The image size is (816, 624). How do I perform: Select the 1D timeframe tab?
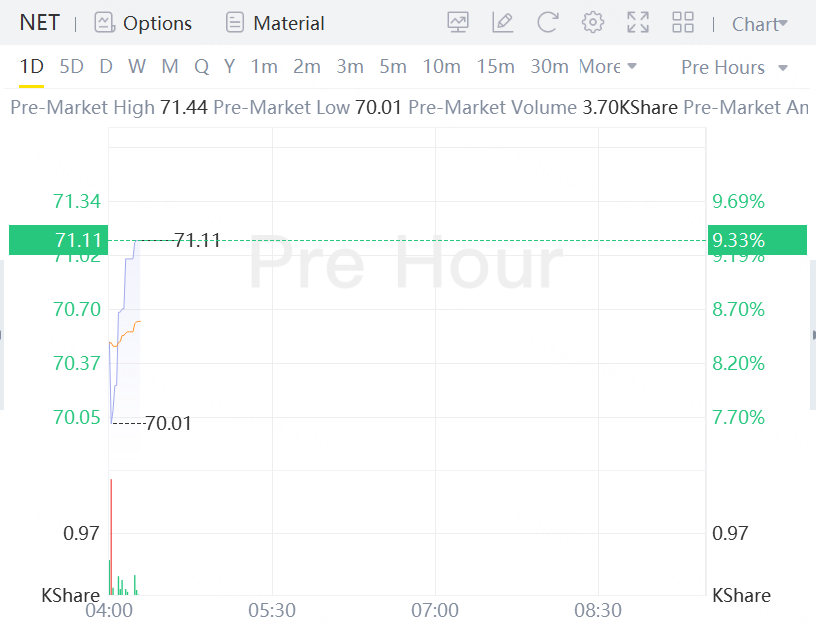(32, 67)
